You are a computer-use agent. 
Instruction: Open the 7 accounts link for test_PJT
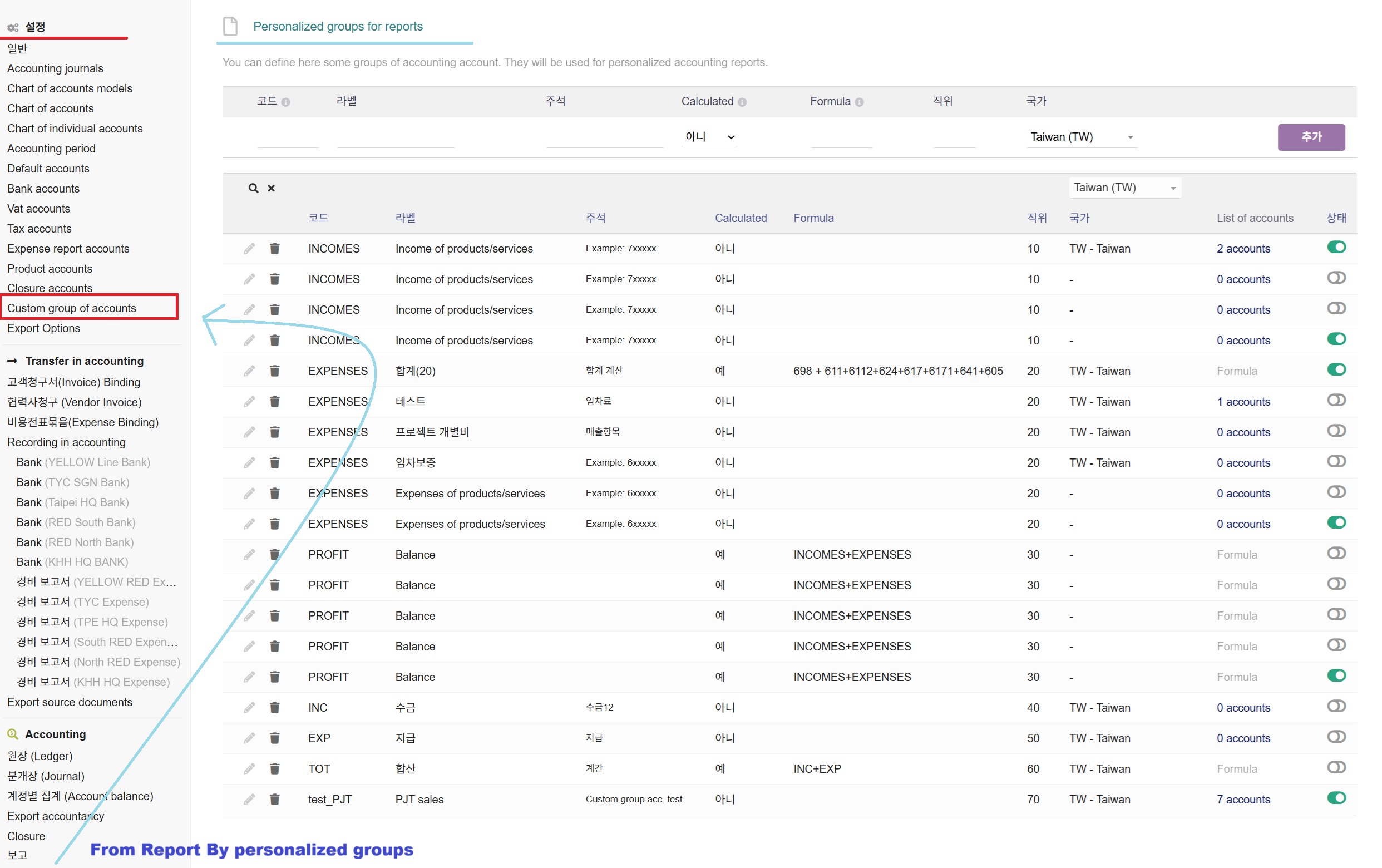(x=1243, y=799)
